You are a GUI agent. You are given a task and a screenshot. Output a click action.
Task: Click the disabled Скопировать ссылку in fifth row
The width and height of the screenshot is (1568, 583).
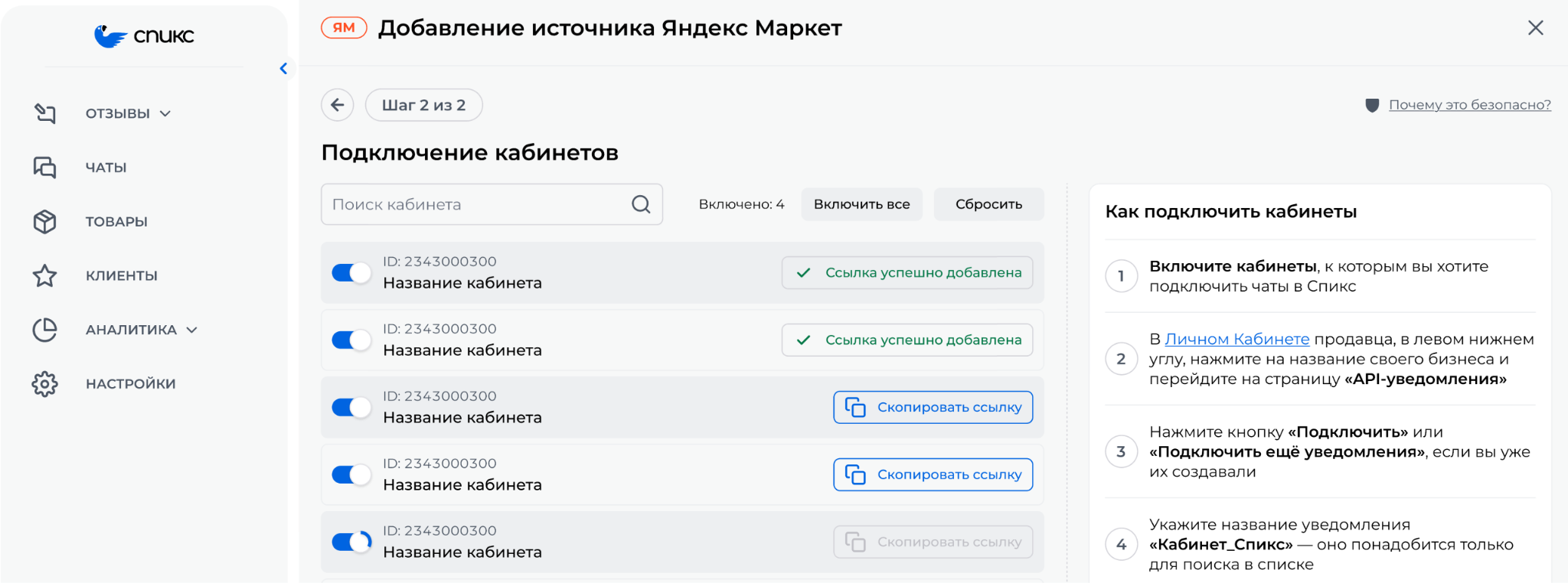[933, 542]
